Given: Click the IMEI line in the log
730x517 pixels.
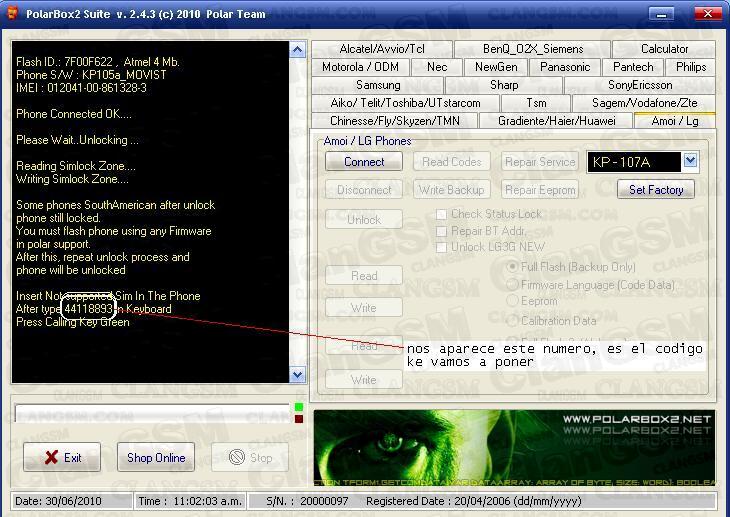Looking at the screenshot, I should pyautogui.click(x=81, y=88).
